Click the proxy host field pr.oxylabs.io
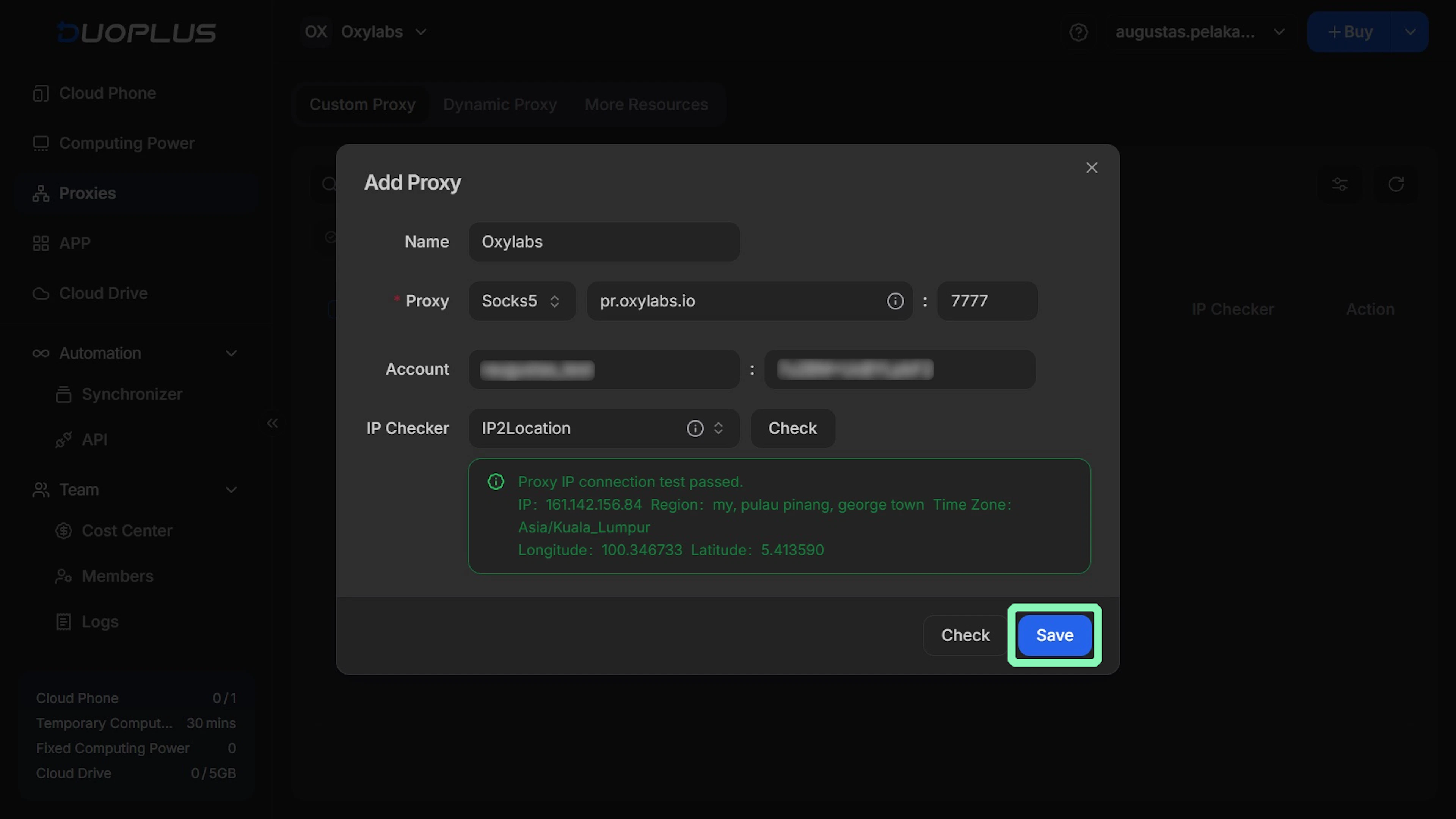 (x=749, y=301)
